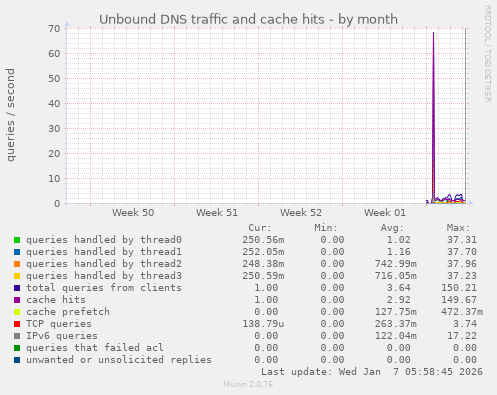Click the orange thread2 legend color swatch

17,264
